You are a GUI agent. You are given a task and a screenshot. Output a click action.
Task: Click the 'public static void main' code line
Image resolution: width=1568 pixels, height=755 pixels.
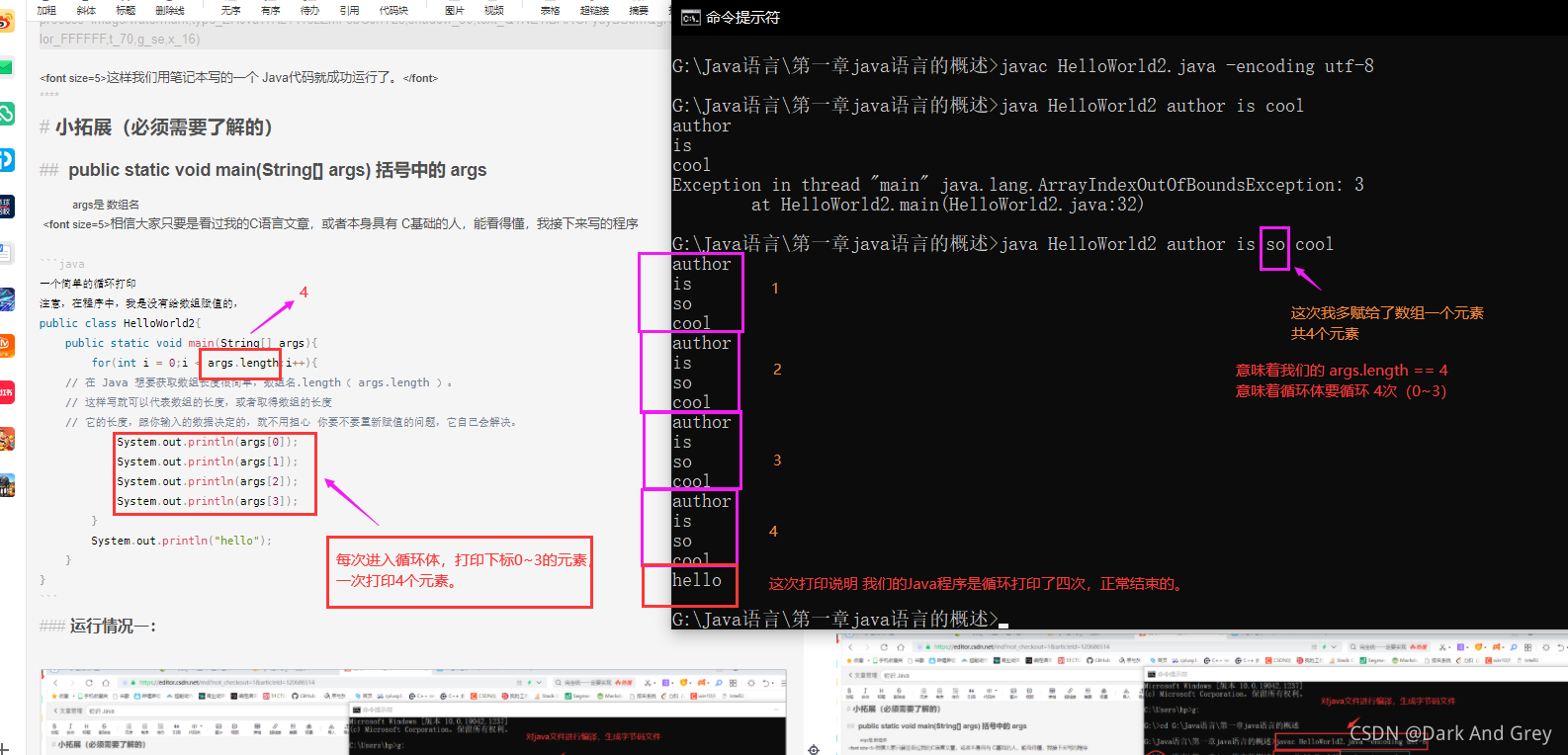[x=192, y=343]
